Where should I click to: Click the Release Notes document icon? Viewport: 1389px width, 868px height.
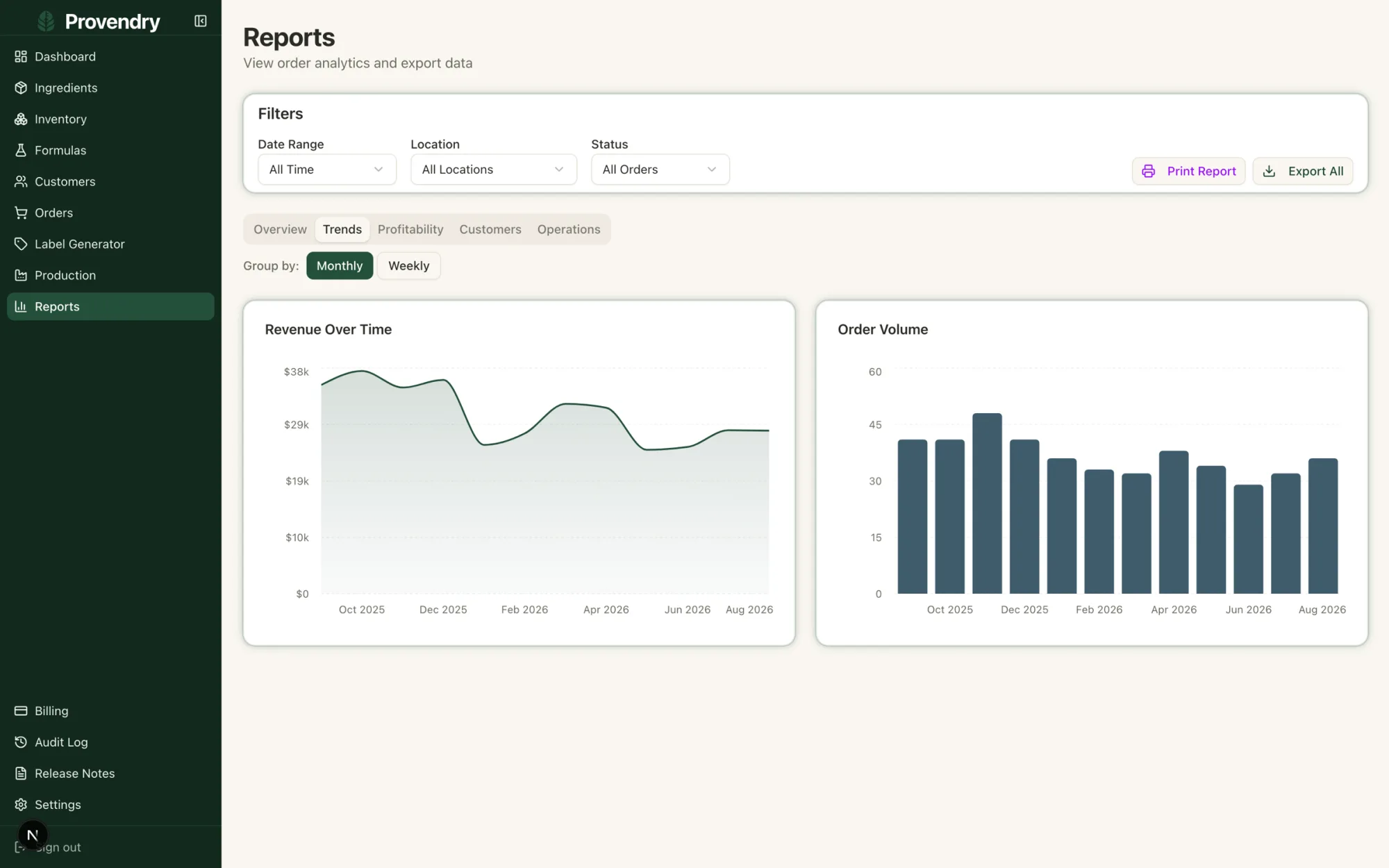pos(21,773)
